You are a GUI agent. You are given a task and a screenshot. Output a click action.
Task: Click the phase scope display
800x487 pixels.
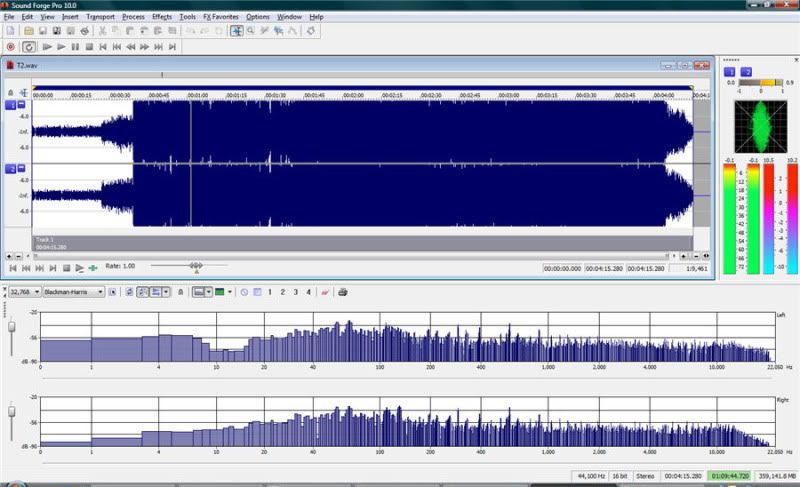tap(761, 127)
